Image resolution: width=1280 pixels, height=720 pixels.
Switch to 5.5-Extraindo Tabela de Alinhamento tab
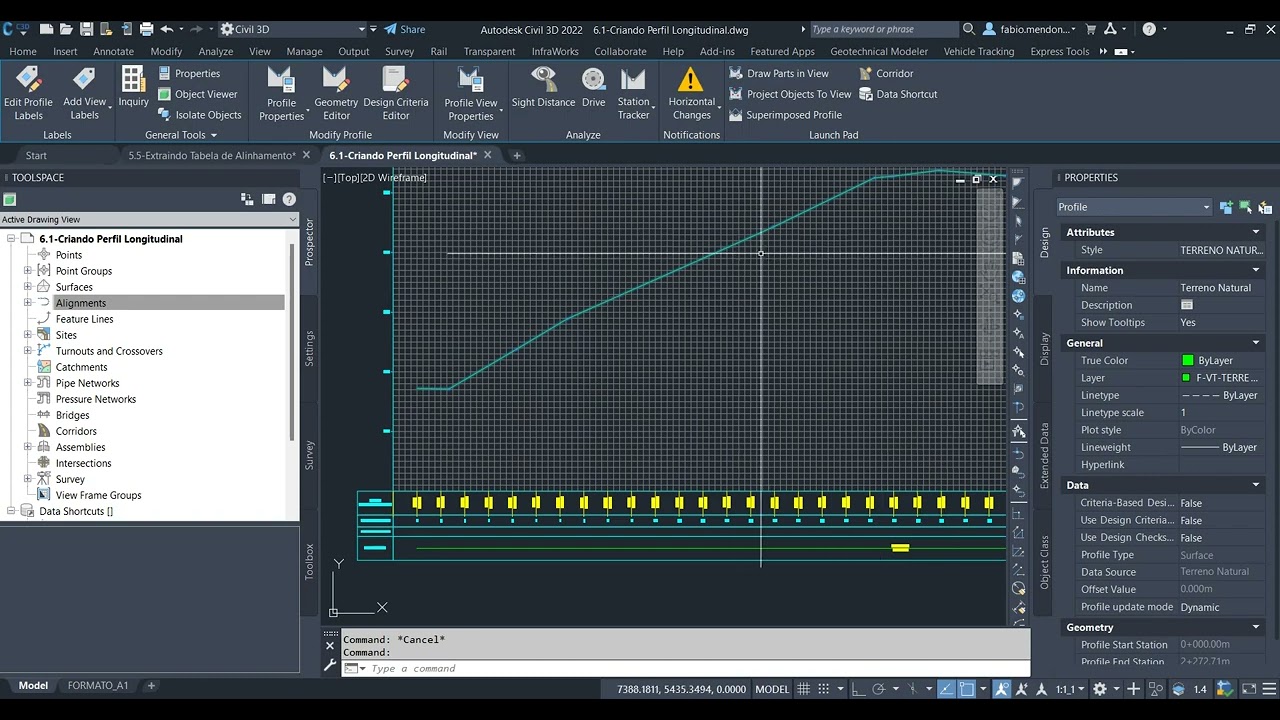click(x=211, y=155)
